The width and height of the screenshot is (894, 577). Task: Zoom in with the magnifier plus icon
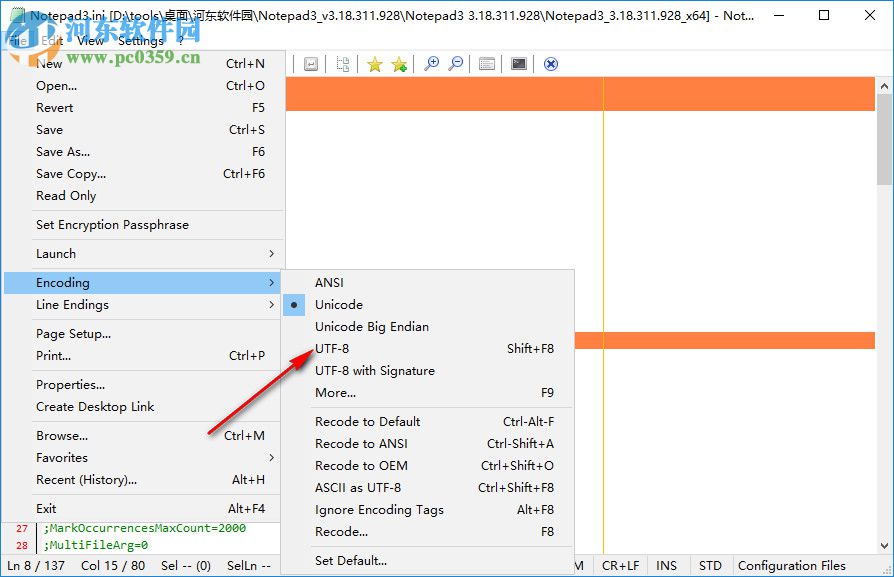click(432, 64)
